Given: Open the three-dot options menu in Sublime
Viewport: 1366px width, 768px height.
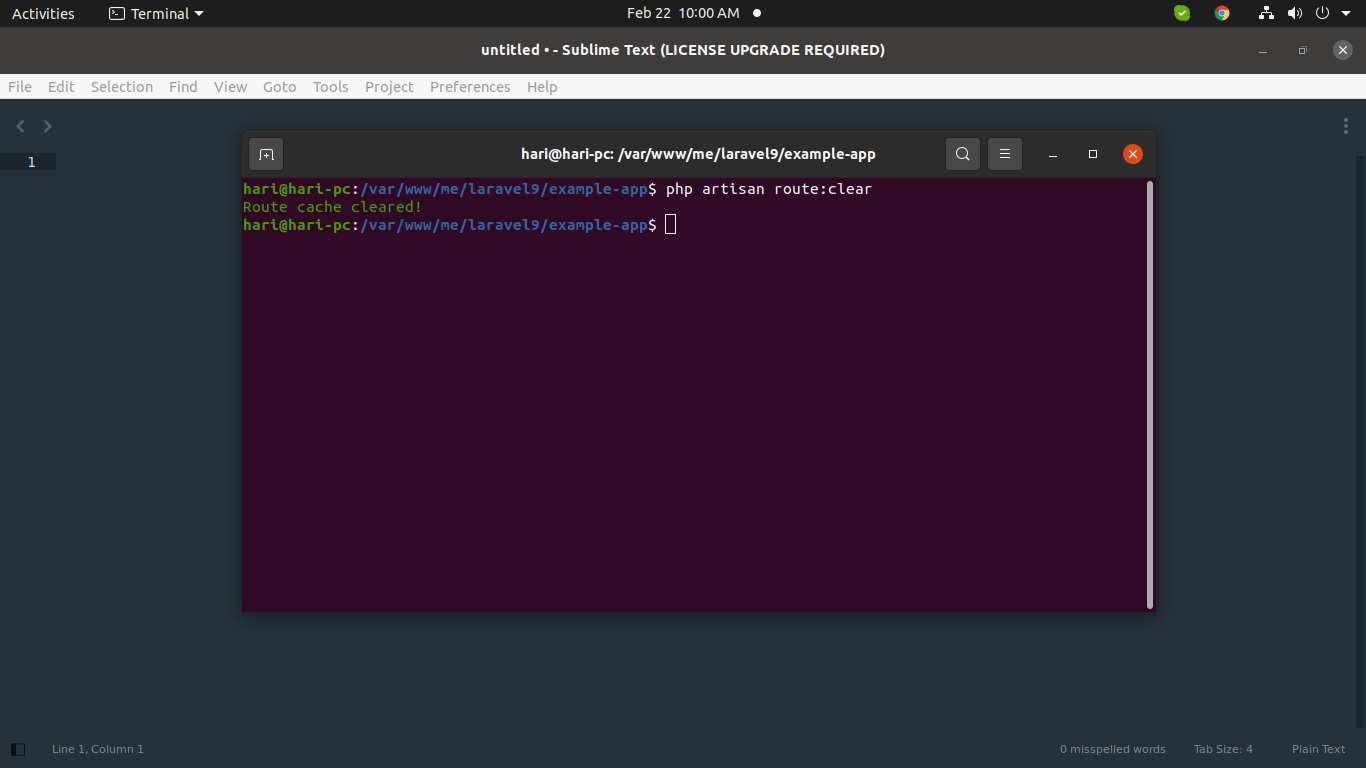Looking at the screenshot, I should 1345,126.
